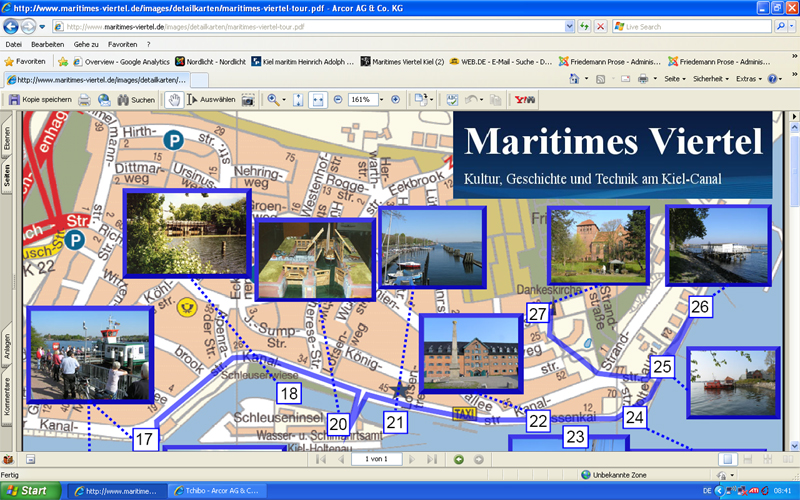Open the zoom percentage dropdown arrow
This screenshot has height=500, width=800.
pyautogui.click(x=382, y=100)
